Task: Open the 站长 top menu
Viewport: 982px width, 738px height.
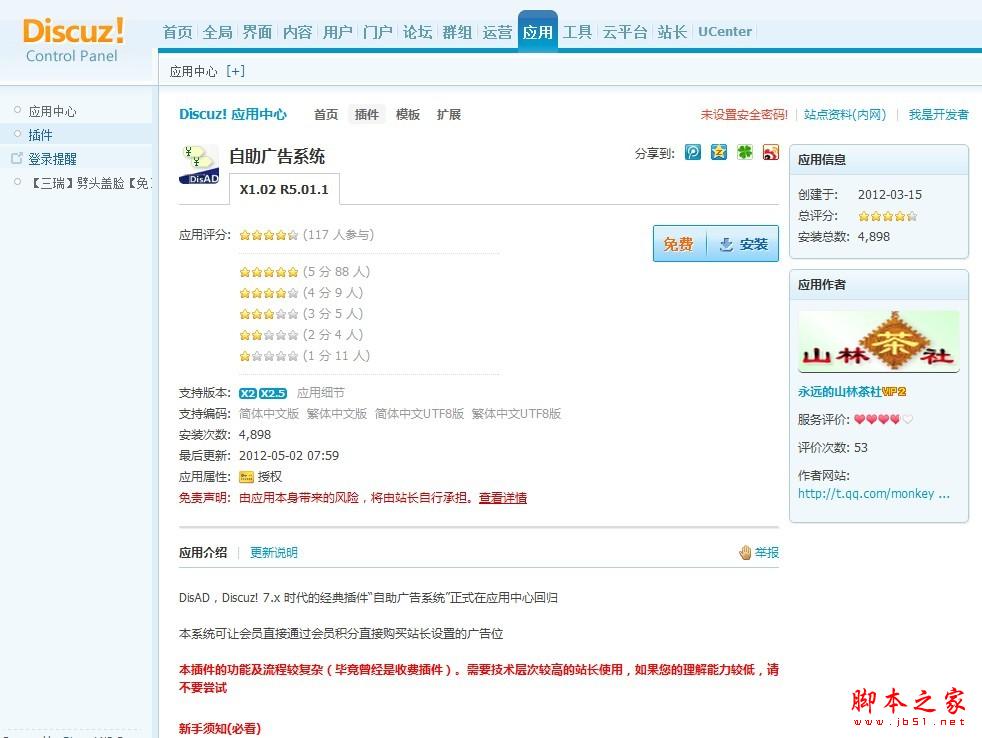Action: 673,32
